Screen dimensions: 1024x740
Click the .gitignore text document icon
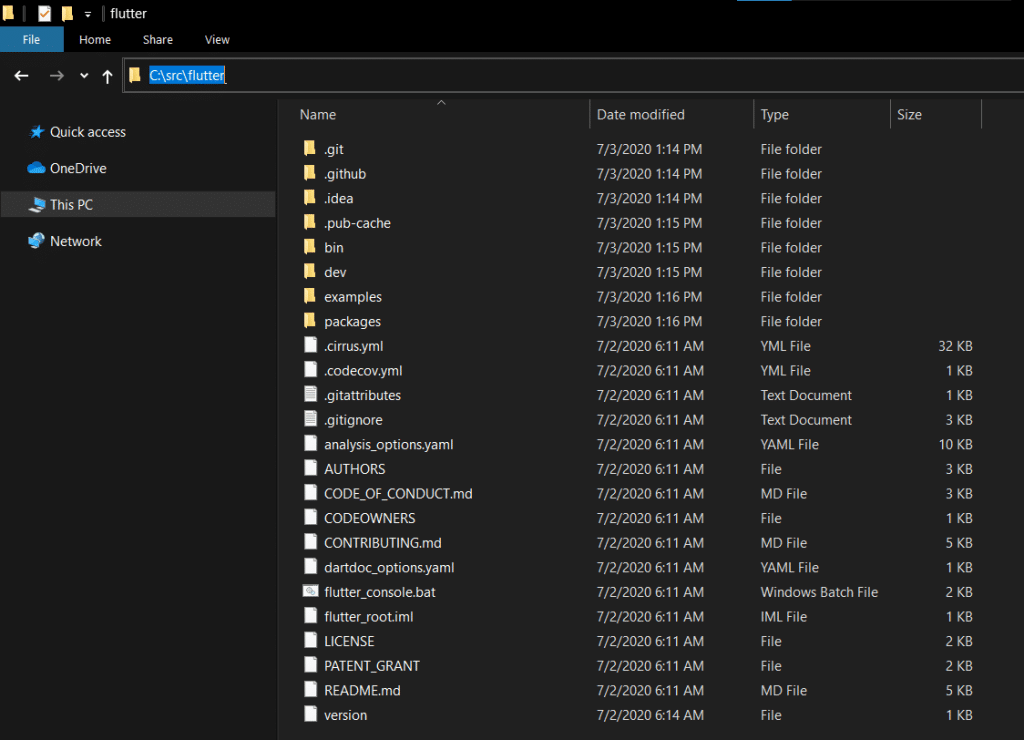click(310, 419)
